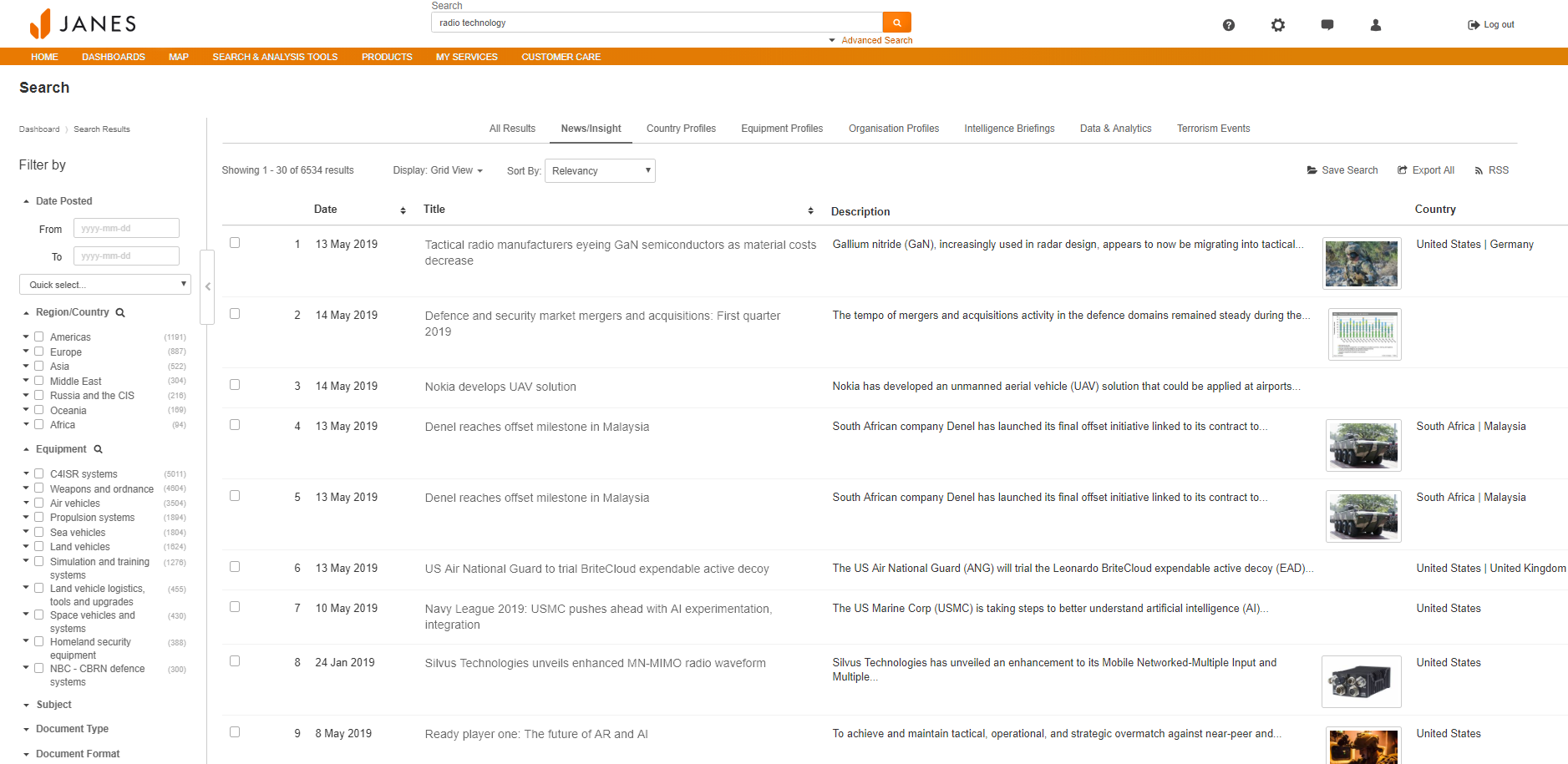Switch to the Intelligence Briefings tab
The image size is (1568, 764).
(1009, 129)
